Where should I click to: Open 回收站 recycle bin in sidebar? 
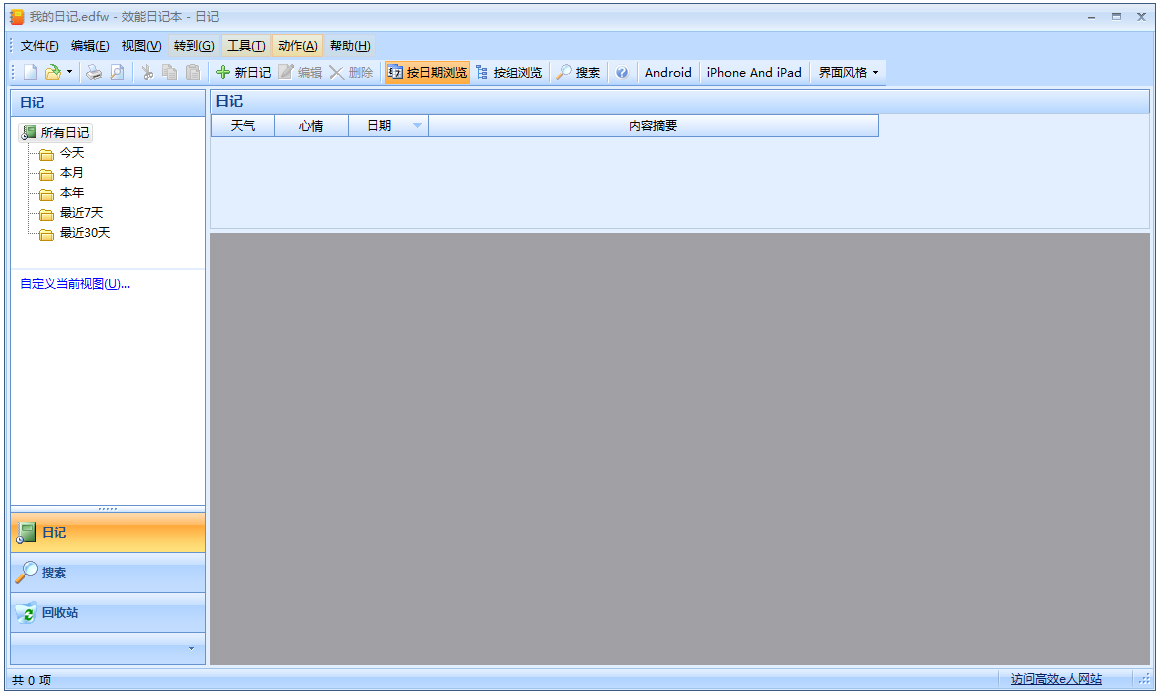point(60,612)
